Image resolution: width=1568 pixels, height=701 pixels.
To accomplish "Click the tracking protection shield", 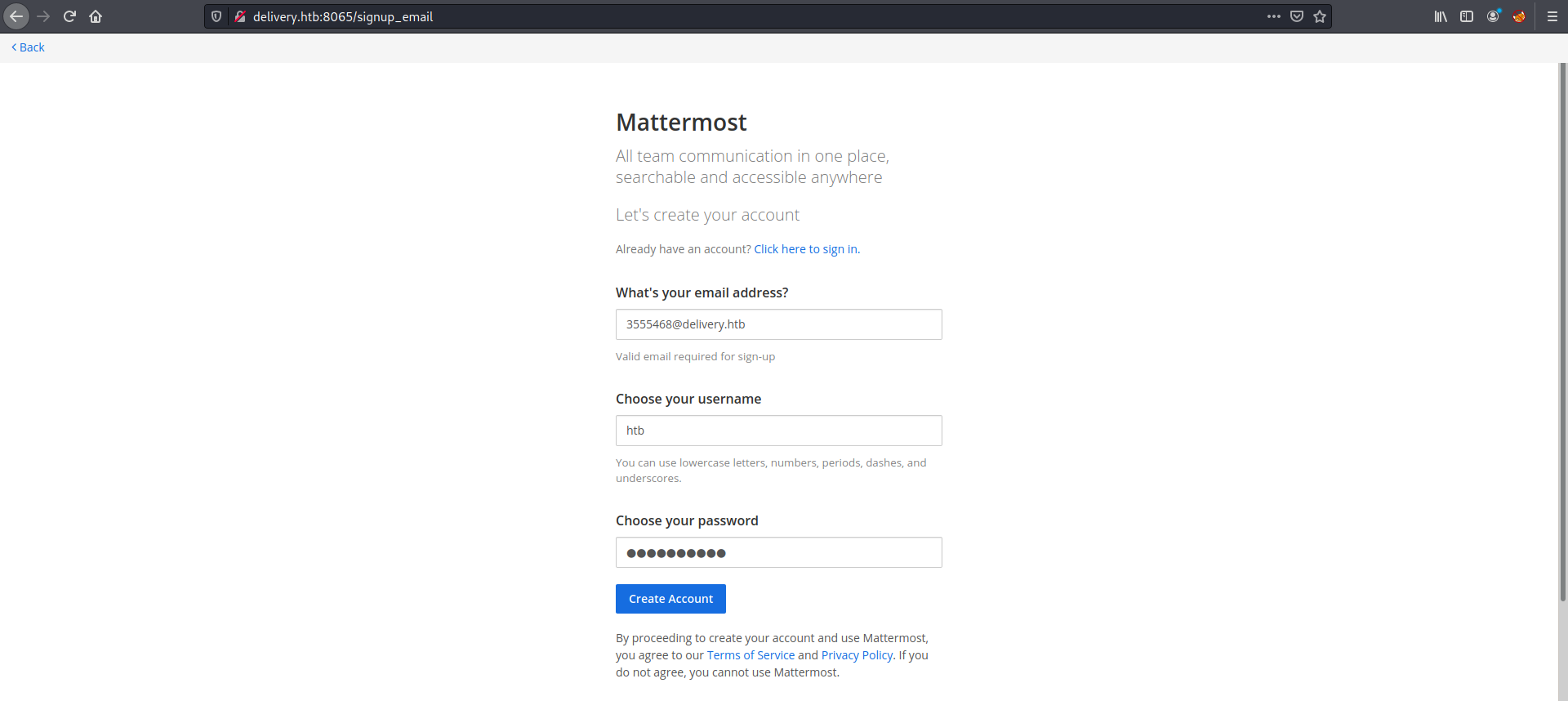I will [215, 16].
